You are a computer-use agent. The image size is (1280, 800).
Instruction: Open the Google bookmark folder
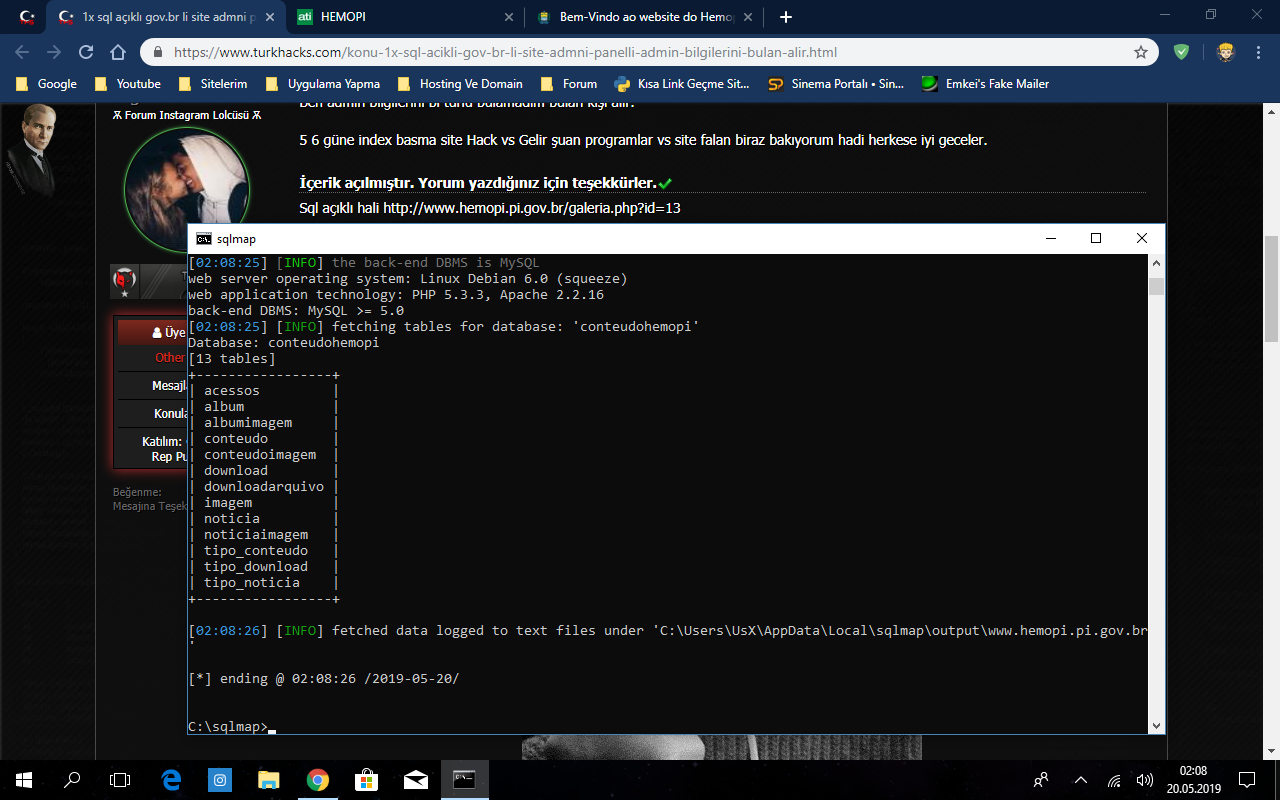point(47,84)
